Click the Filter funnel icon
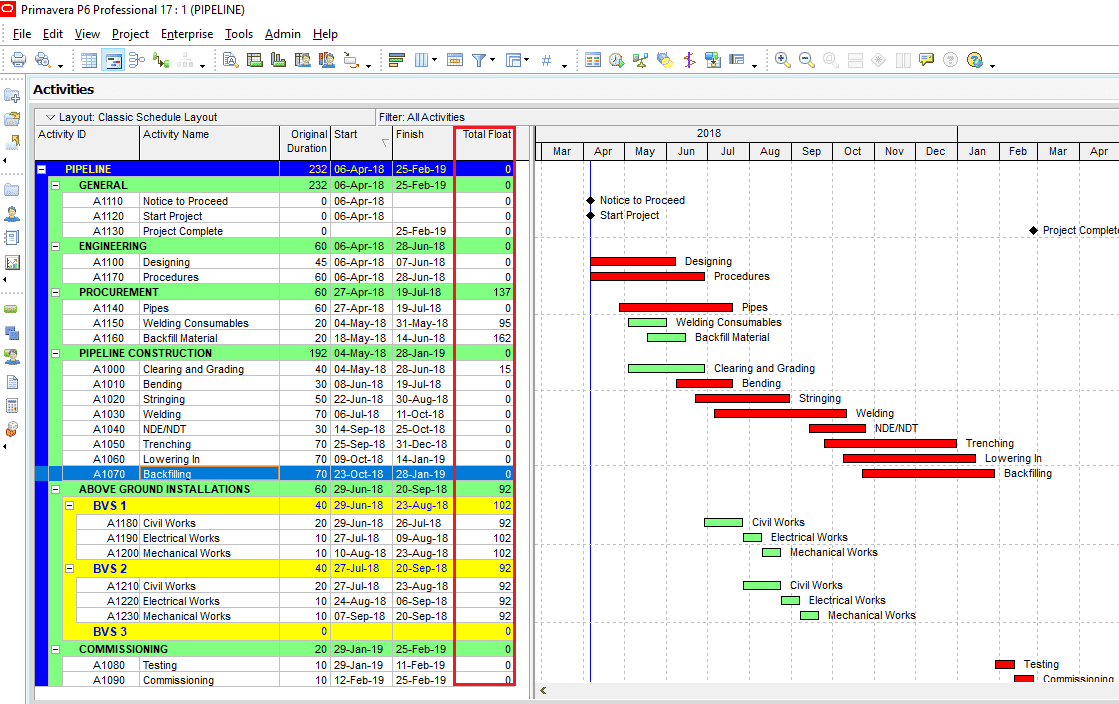 click(479, 60)
